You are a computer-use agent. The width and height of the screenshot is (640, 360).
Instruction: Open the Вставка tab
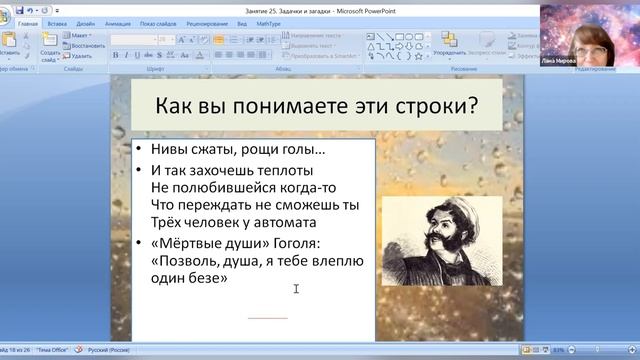[x=57, y=24]
